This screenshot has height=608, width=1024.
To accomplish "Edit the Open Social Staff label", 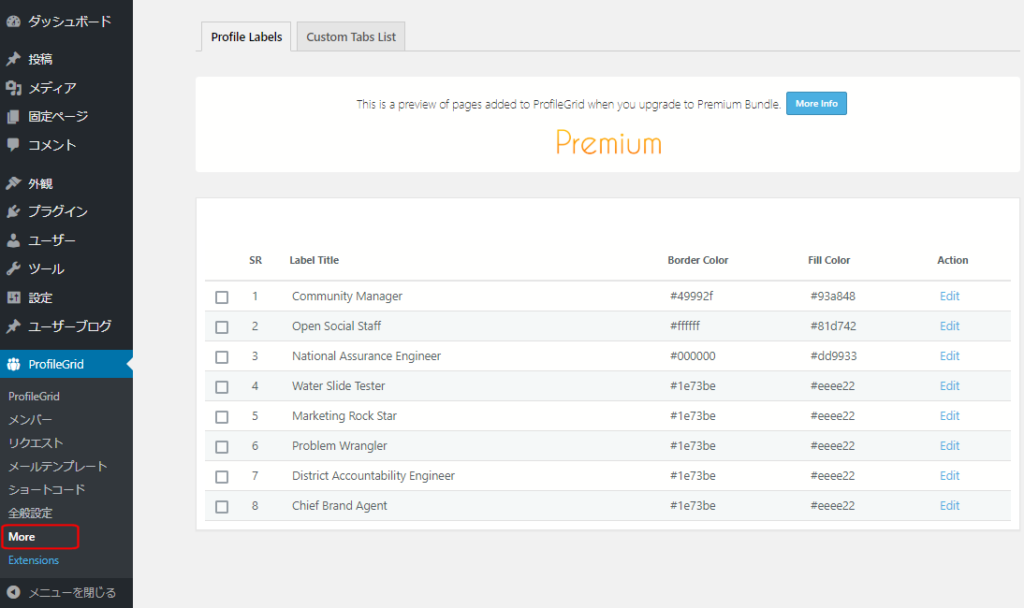I will 949,326.
